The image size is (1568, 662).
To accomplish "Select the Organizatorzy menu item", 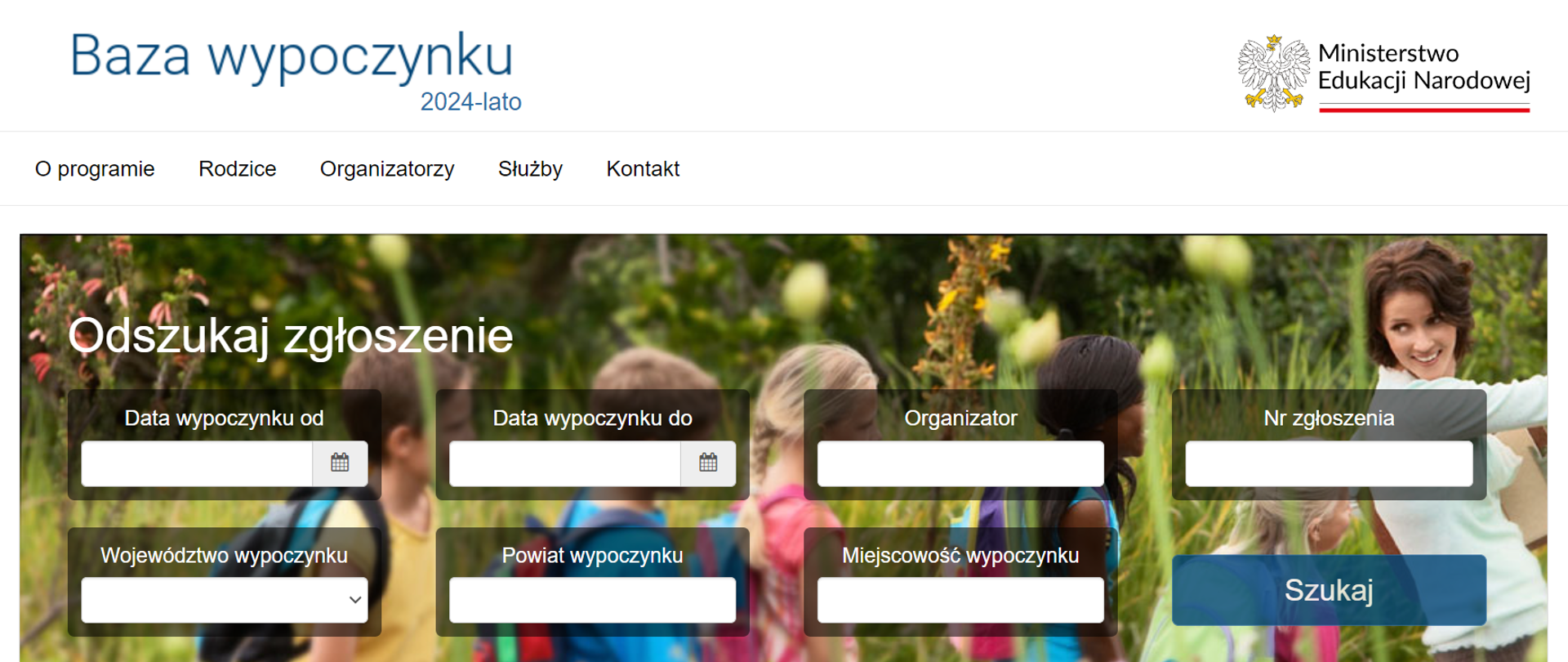I will click(387, 169).
